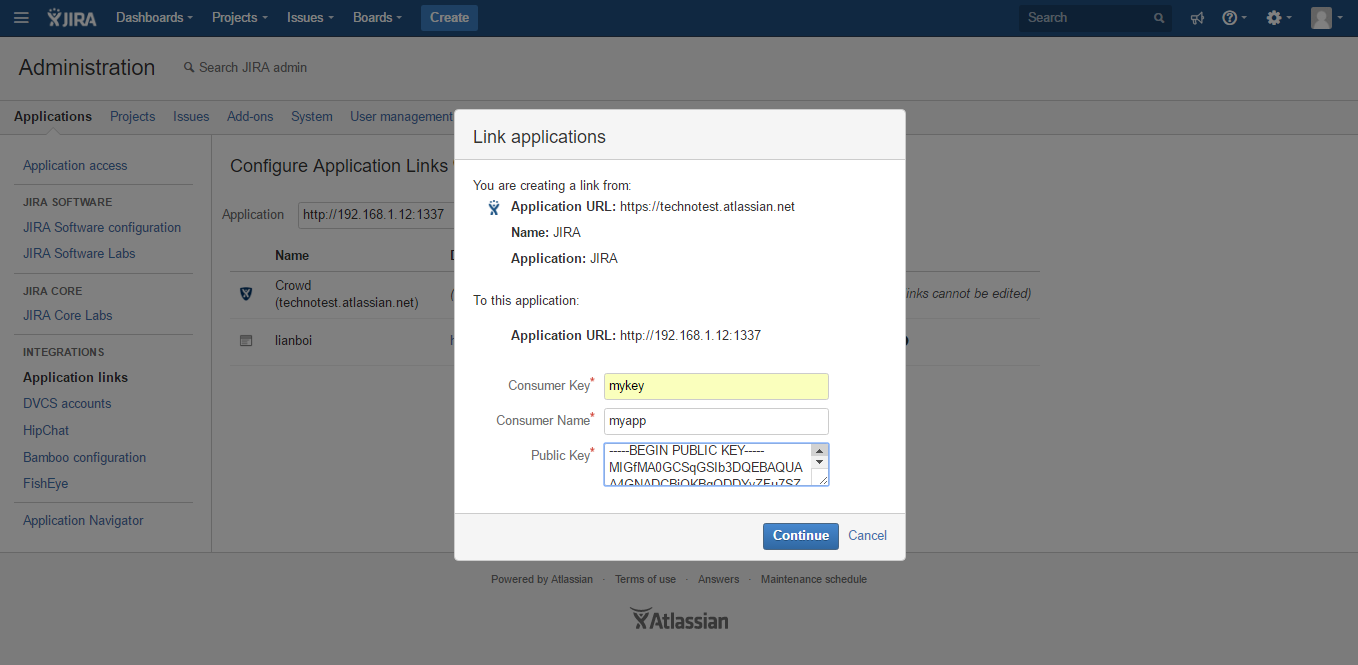Click Cancel in Link applications dialog
The image size is (1358, 665).
tap(868, 536)
